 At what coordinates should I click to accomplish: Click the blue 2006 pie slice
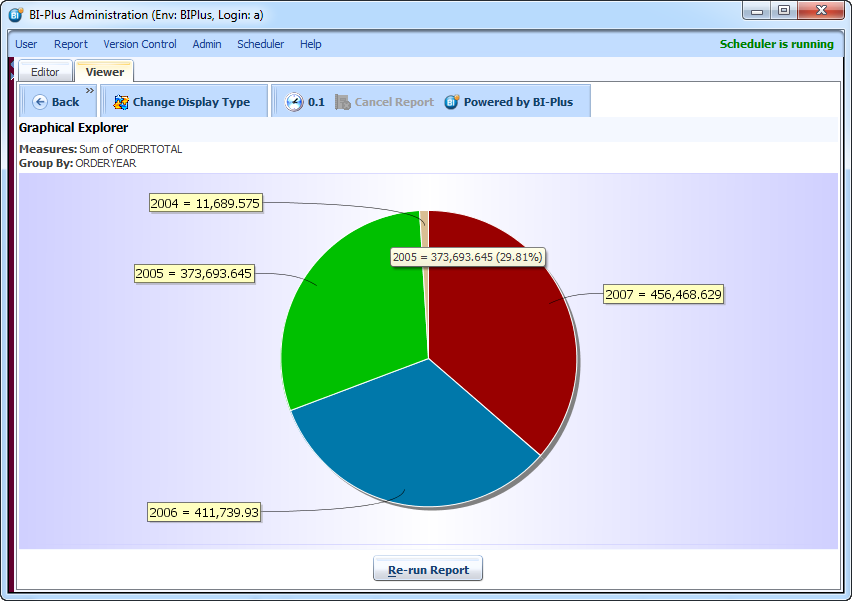[410, 440]
